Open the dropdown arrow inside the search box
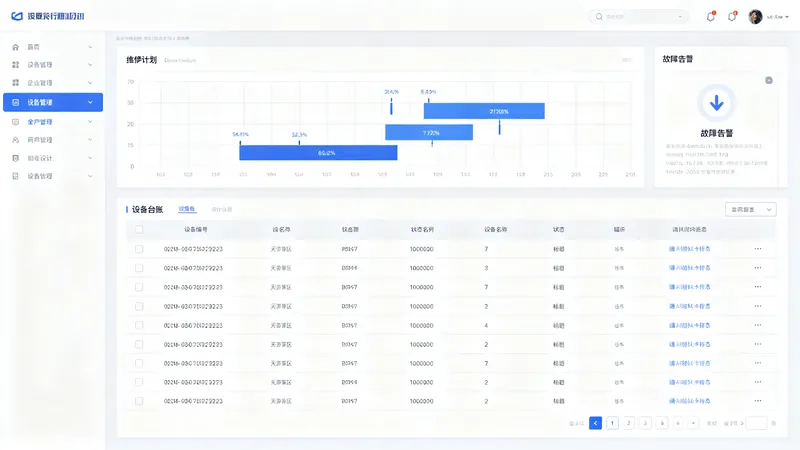800x450 pixels. pyautogui.click(x=680, y=17)
